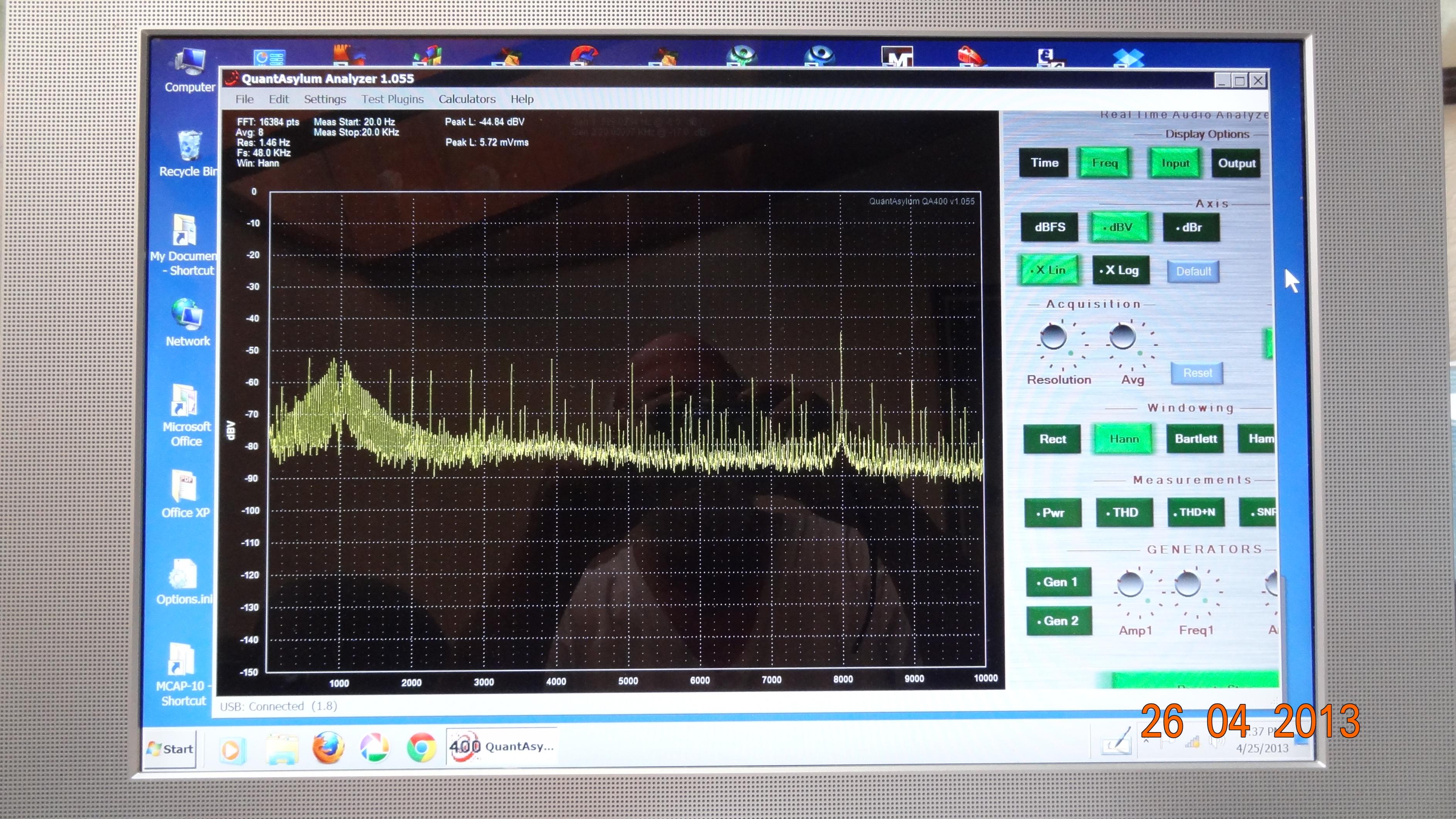Select the Bartlett window function

pyautogui.click(x=1195, y=439)
